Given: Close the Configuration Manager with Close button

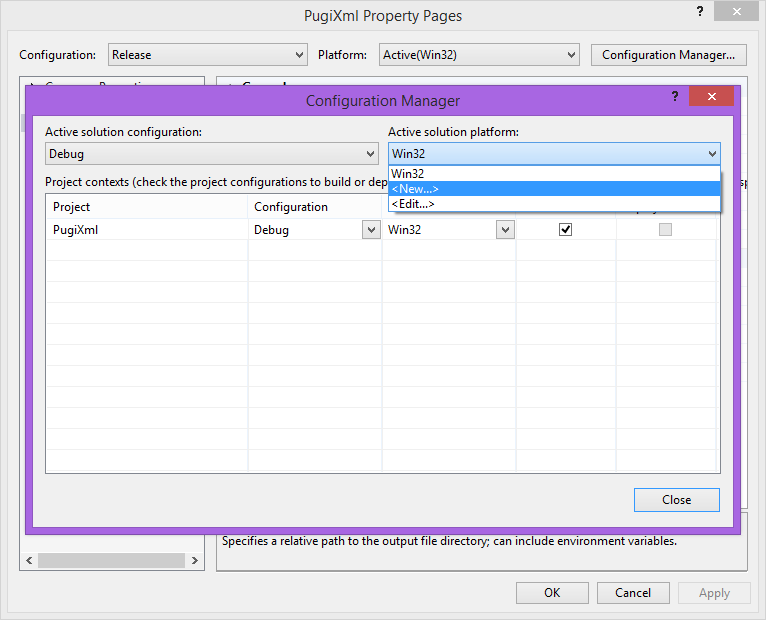Looking at the screenshot, I should tap(677, 500).
